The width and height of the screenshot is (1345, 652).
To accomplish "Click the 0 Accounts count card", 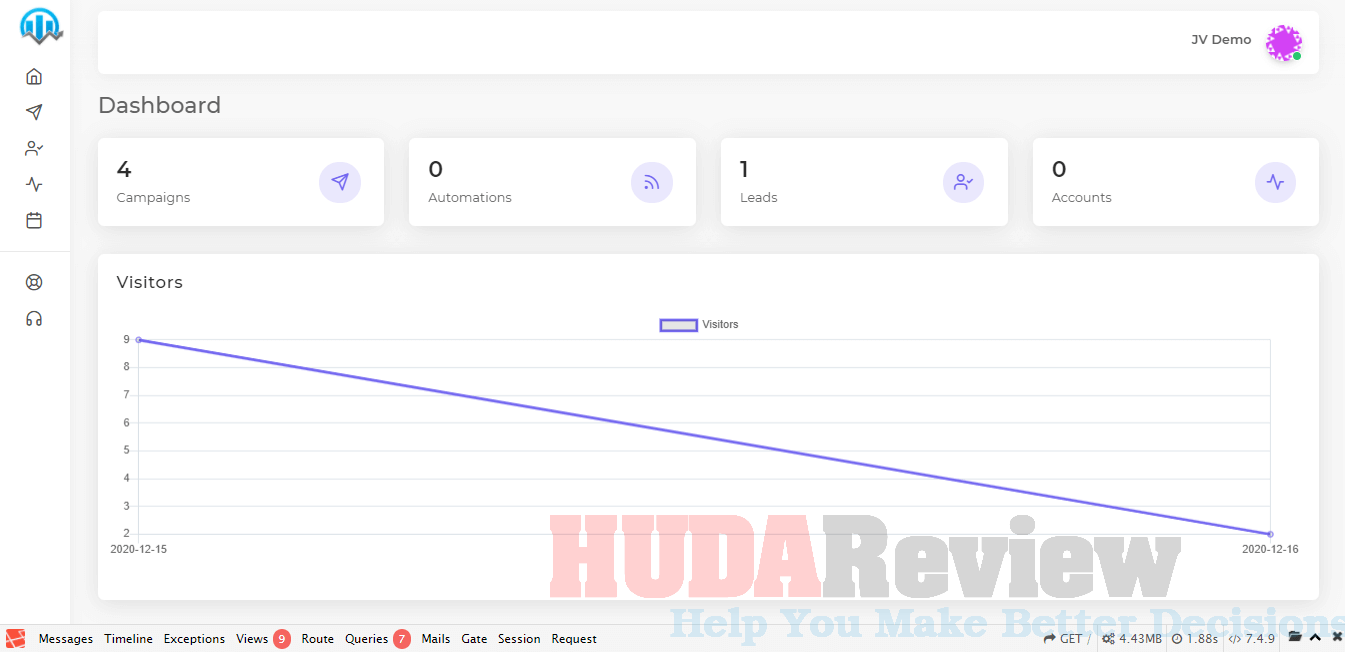I will (x=1176, y=182).
